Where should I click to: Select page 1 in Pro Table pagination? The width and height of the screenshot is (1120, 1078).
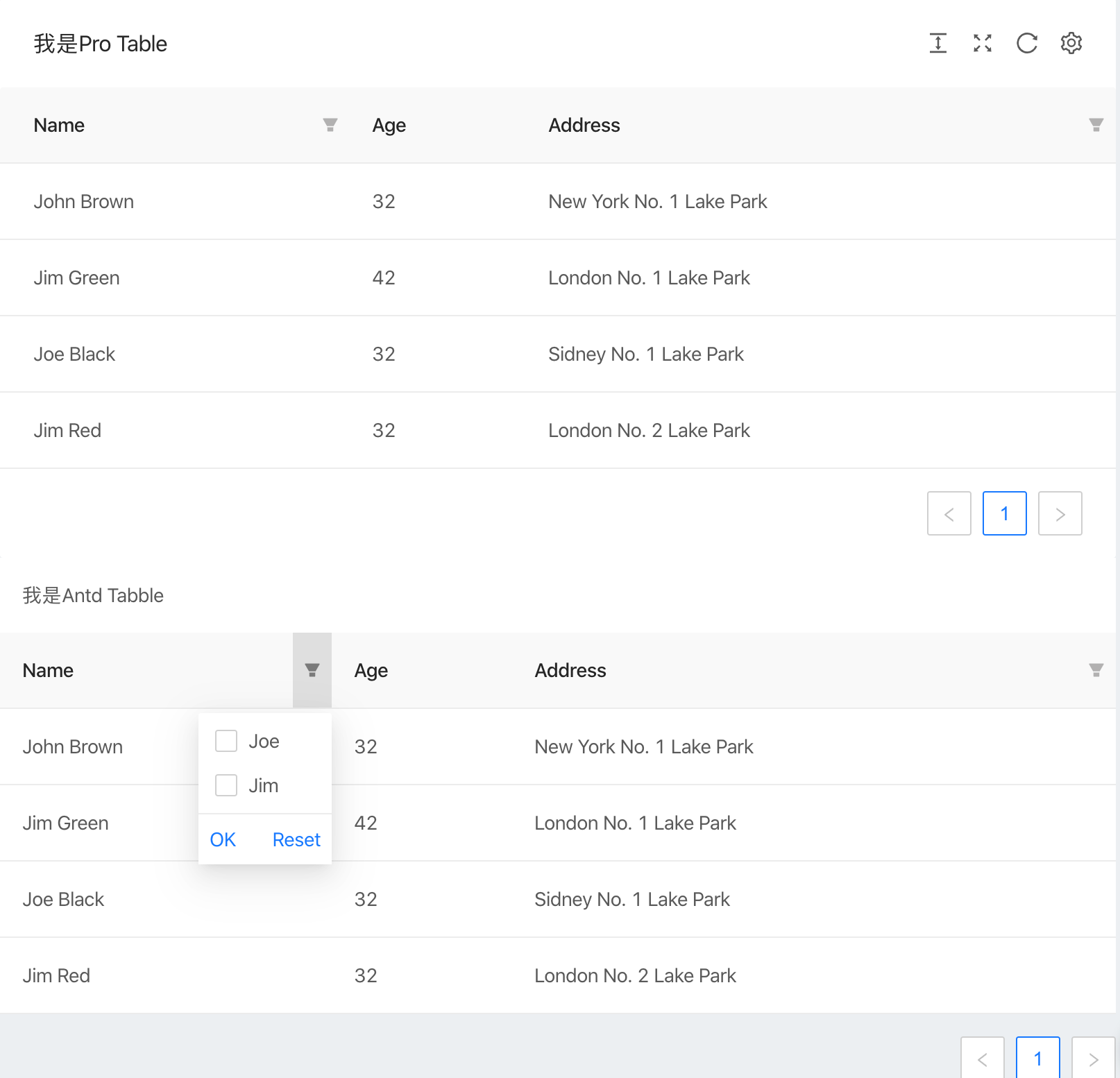1004,513
